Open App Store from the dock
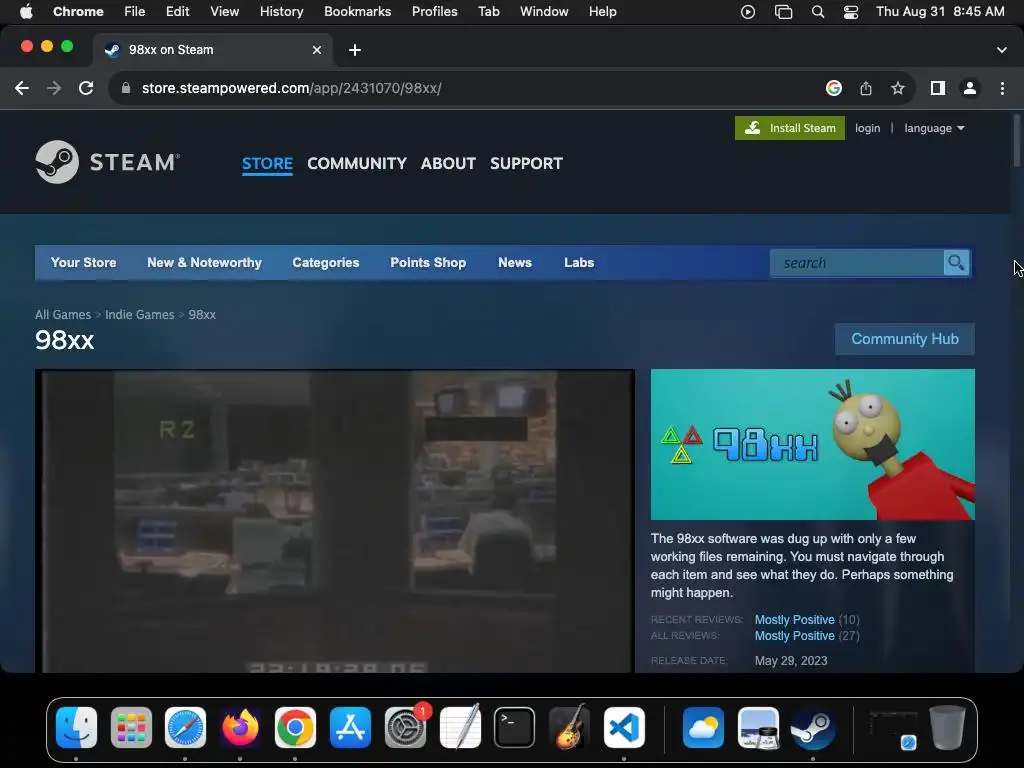 point(351,727)
